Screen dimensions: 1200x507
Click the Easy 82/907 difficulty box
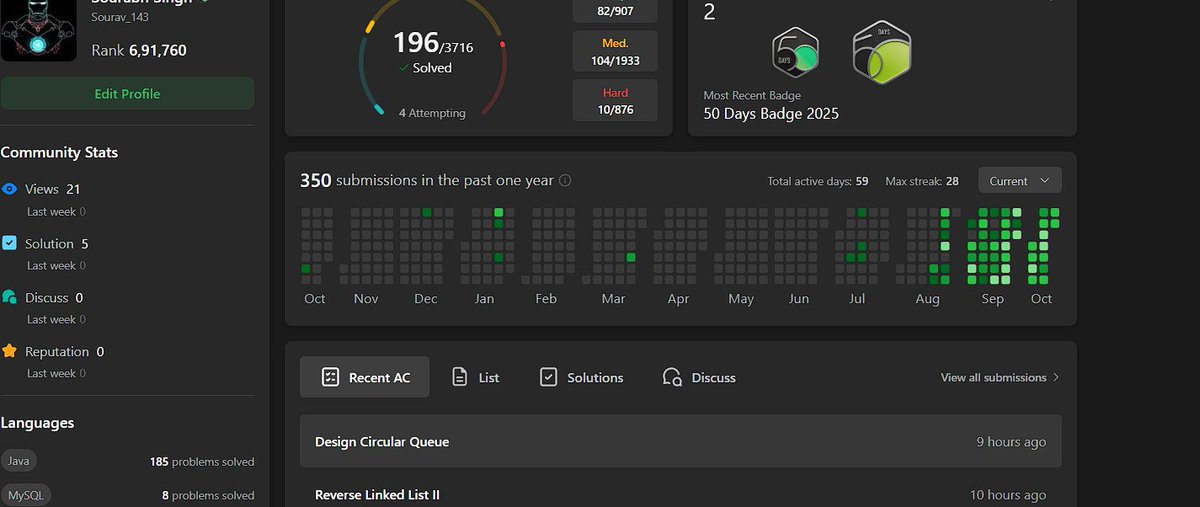[x=615, y=11]
